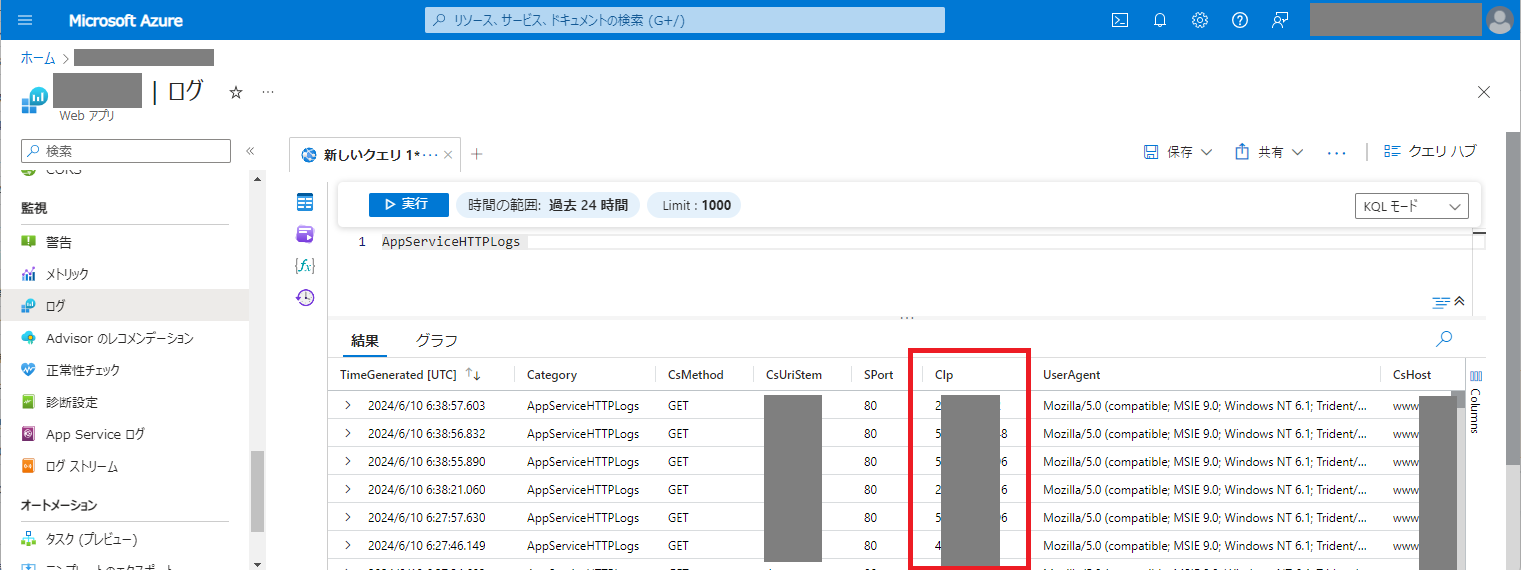The width and height of the screenshot is (1521, 570).
Task: Open the more options ellipsis beside title
Action: pyautogui.click(x=268, y=92)
